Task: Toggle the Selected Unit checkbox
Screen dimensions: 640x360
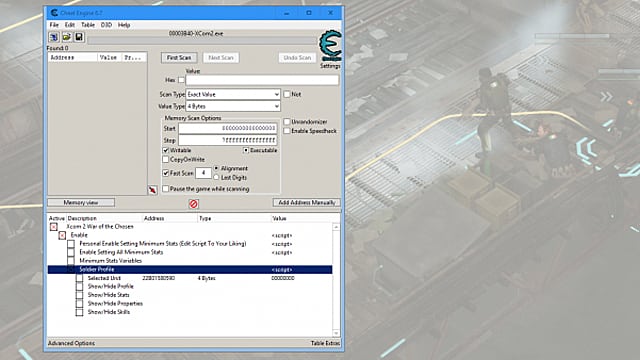Action: 79,278
